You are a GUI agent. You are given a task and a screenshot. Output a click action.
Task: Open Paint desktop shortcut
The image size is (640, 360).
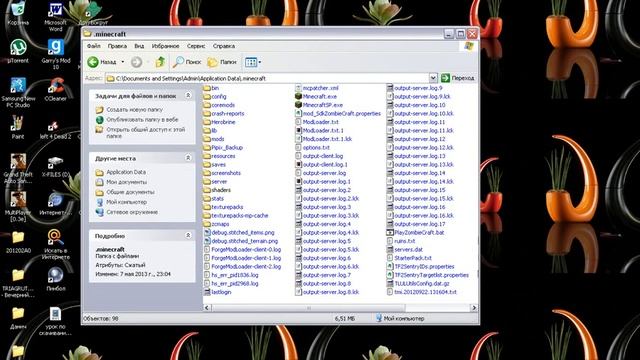point(18,127)
